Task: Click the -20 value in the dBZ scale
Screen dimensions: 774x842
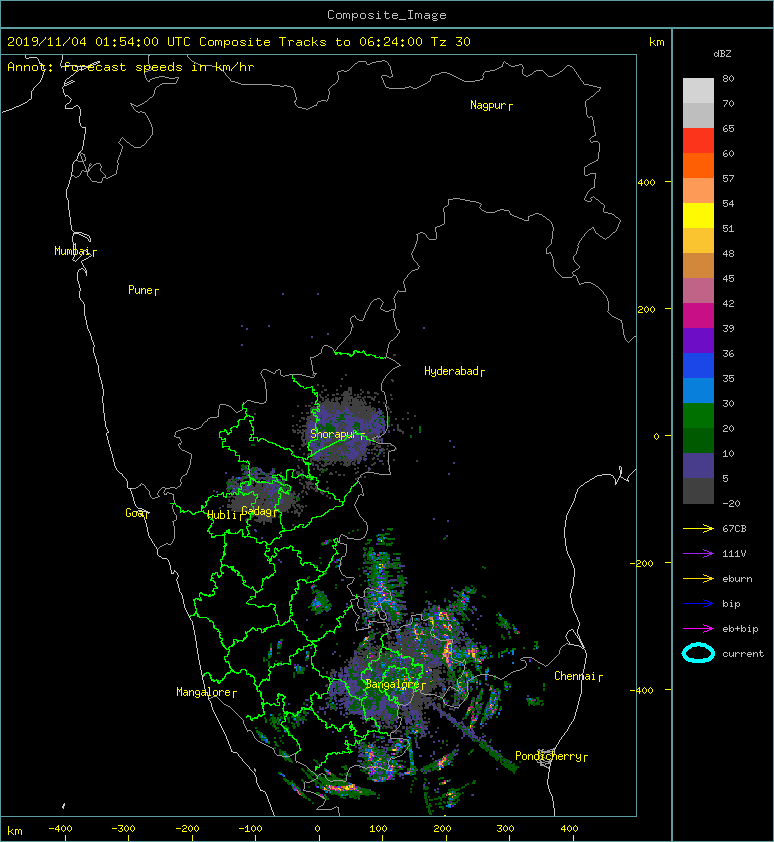Action: (732, 503)
